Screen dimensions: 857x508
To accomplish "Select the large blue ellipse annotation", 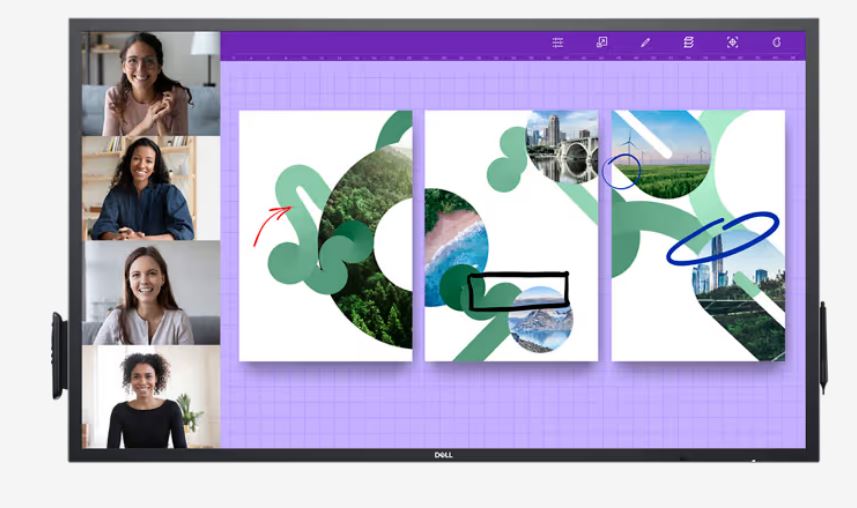I will [x=722, y=237].
